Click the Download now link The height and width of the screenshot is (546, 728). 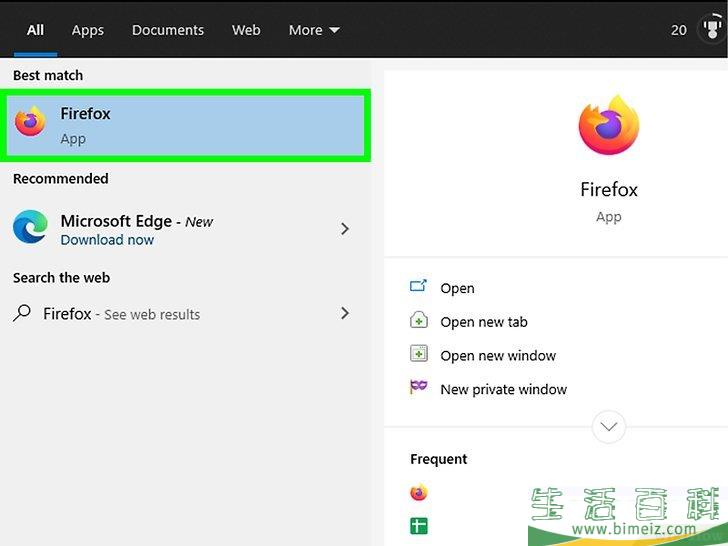pyautogui.click(x=107, y=240)
